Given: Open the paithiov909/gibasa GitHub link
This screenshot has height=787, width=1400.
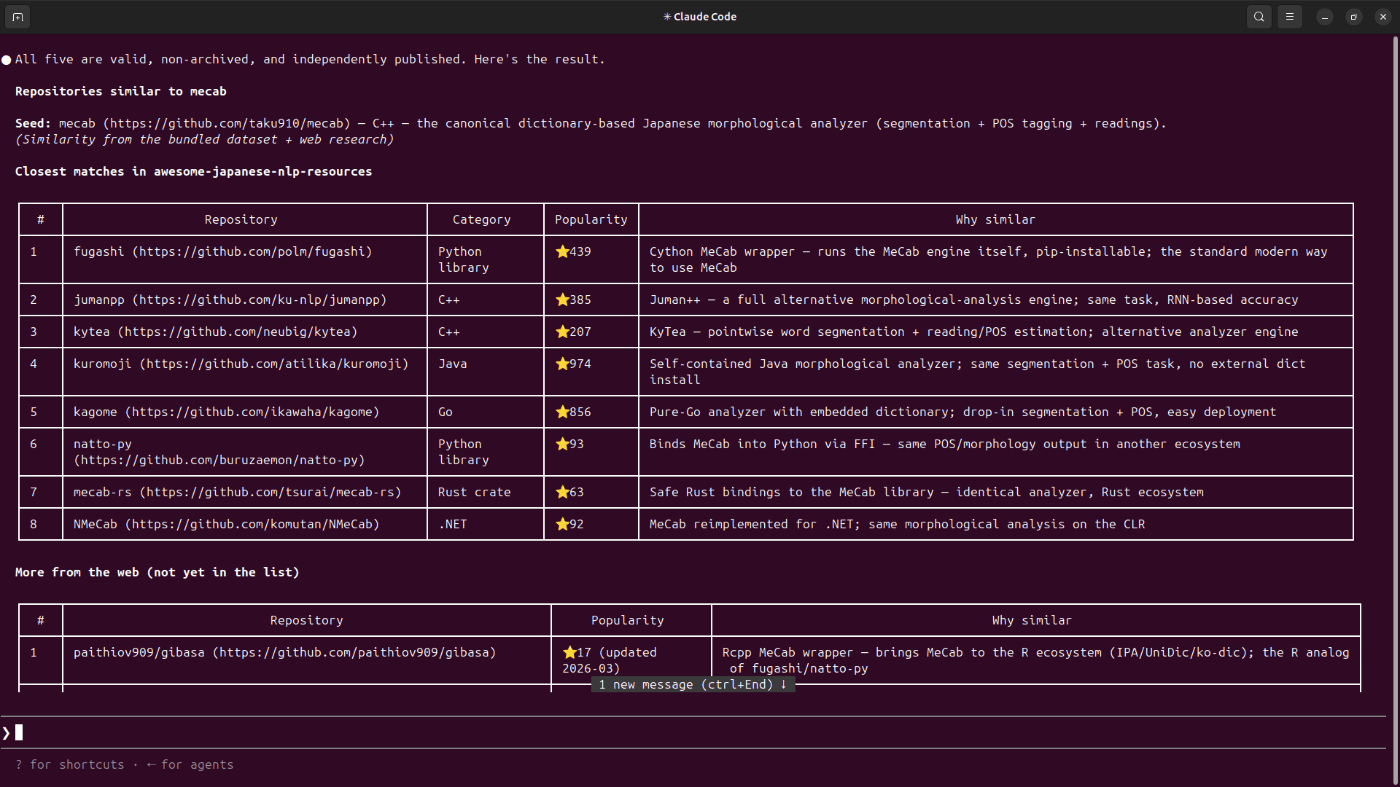Looking at the screenshot, I should 354,652.
